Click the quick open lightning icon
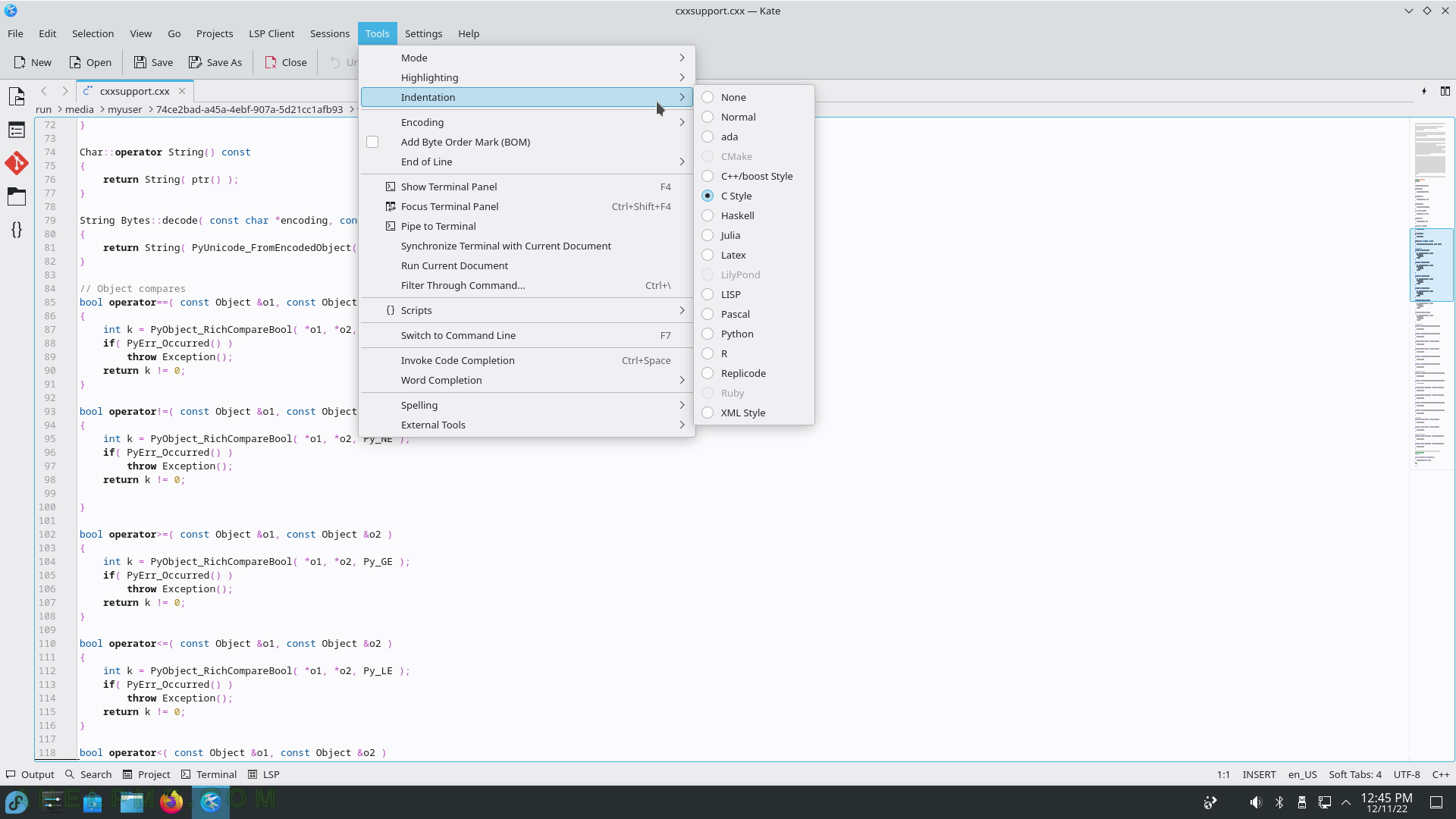The width and height of the screenshot is (1456, 819). tap(1424, 91)
